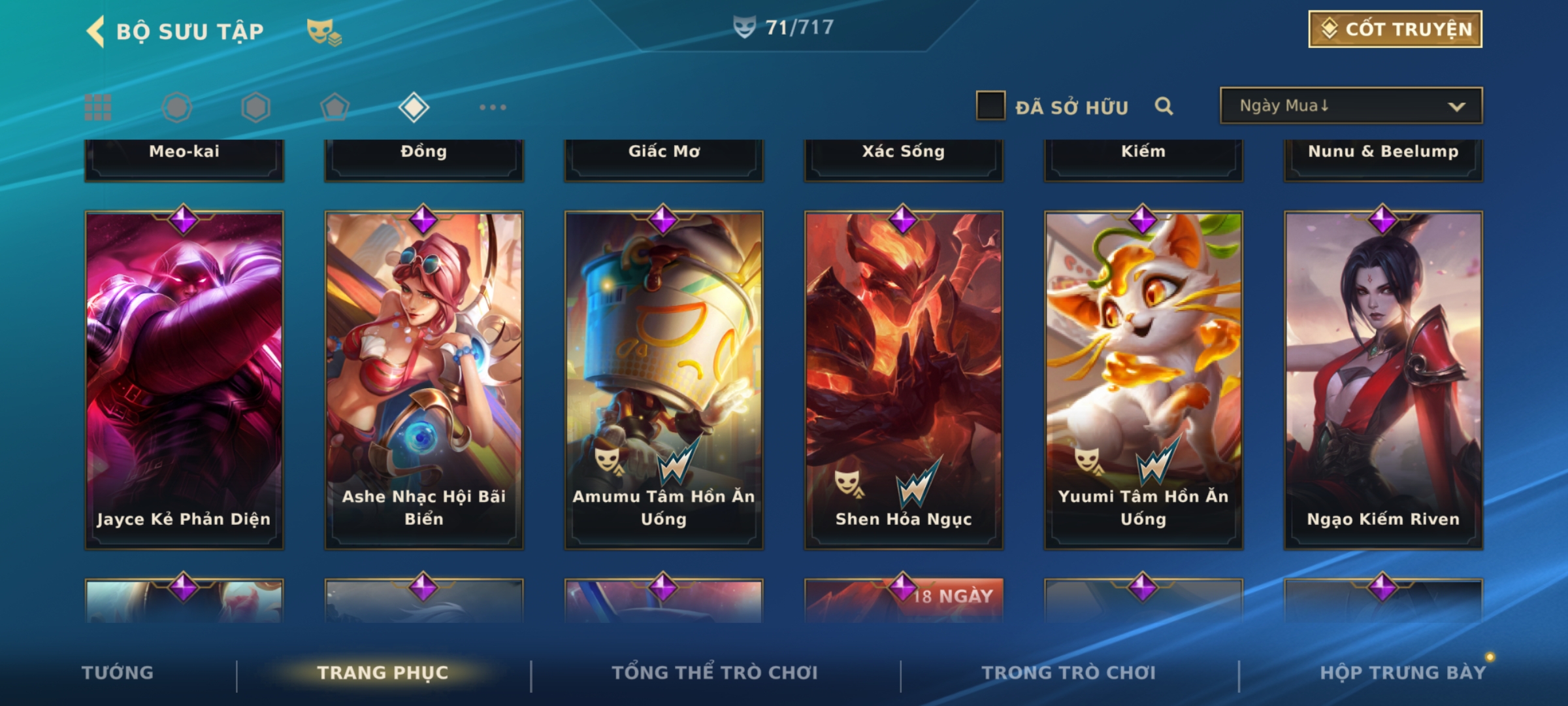Viewport: 1568px width, 706px height.
Task: Click the sort dropdown chevron arrow
Action: click(x=1456, y=107)
